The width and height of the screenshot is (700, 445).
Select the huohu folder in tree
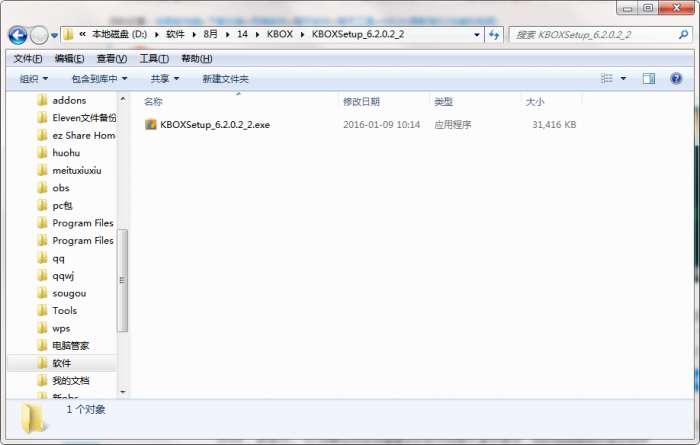click(66, 153)
